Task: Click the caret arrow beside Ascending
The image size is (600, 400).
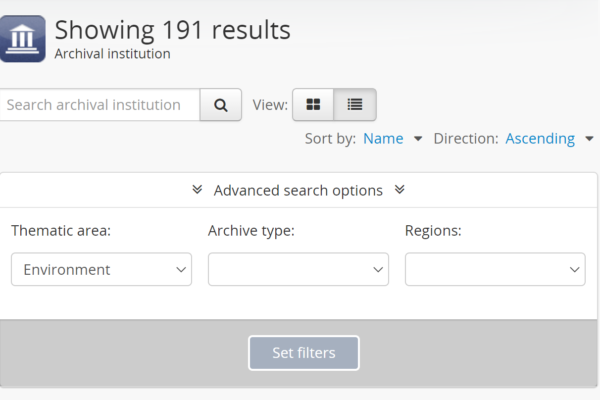Action: click(x=589, y=139)
